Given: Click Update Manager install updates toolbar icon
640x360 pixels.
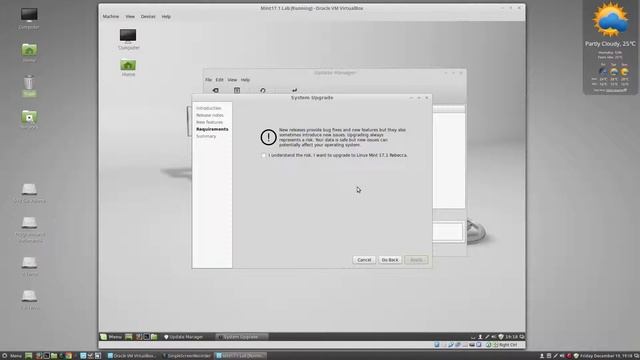Looking at the screenshot, I should (x=294, y=90).
